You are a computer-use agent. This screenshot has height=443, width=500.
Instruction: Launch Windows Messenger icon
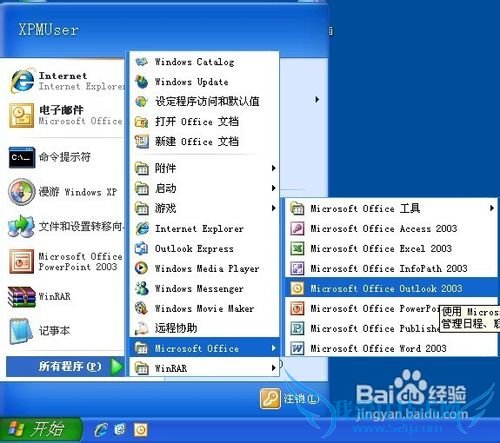click(x=142, y=288)
